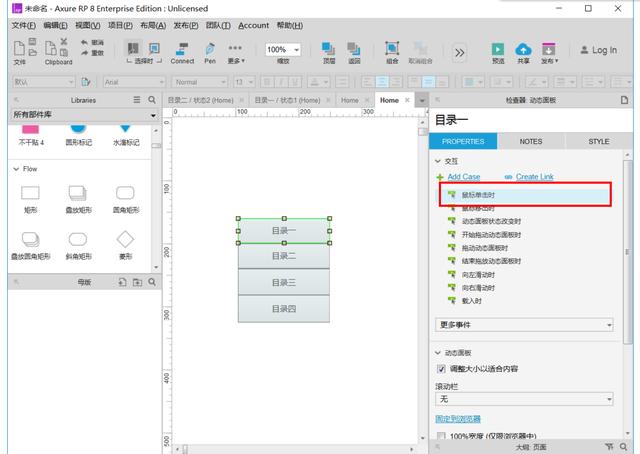Screen dimensions: 640x454
Task: Select the Pen tool
Action: tap(210, 49)
